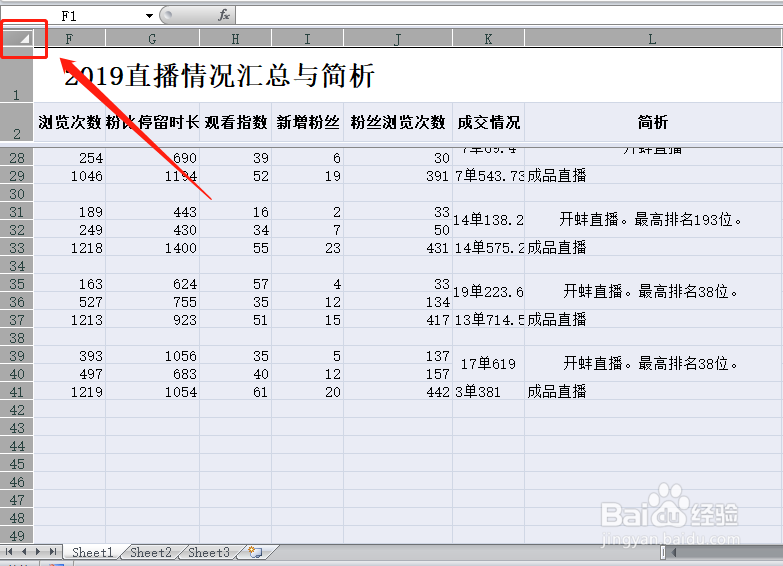Go to first sheet navigation arrow

pos(9,552)
